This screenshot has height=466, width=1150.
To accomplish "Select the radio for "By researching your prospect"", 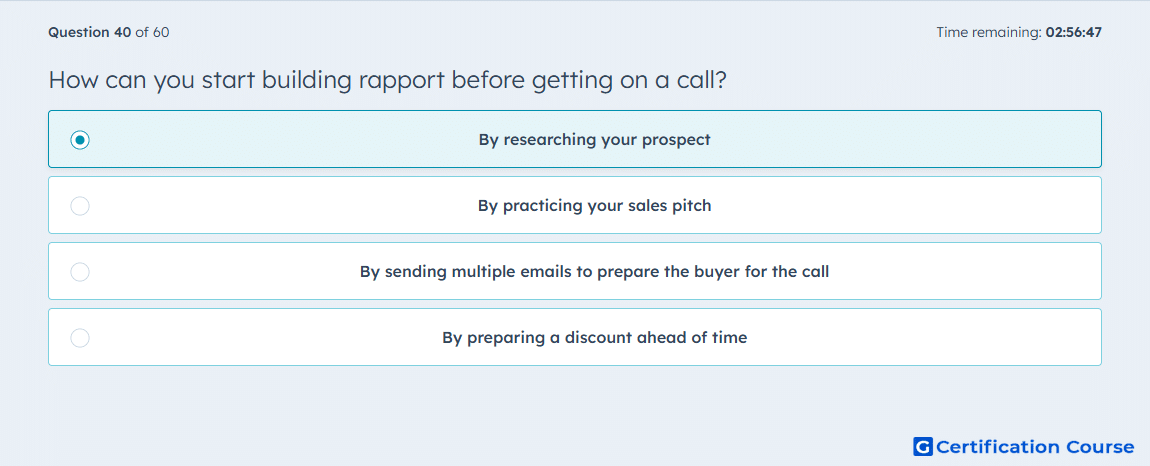I will 80,139.
